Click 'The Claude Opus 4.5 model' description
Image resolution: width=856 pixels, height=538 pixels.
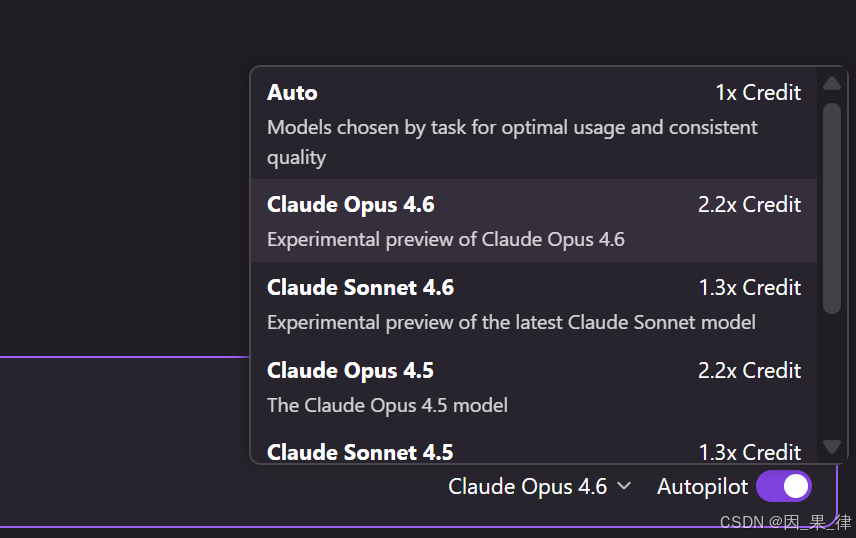tap(387, 405)
